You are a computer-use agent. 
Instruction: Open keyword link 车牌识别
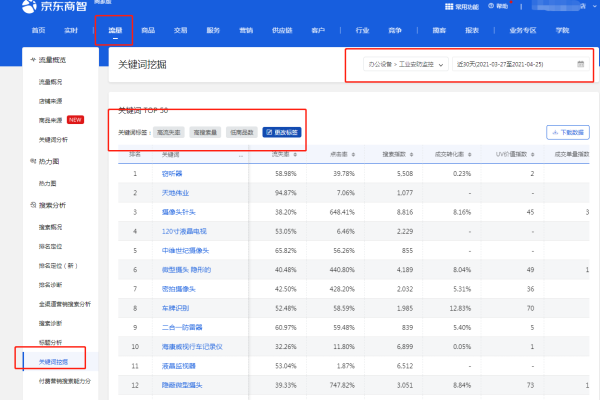coord(175,308)
